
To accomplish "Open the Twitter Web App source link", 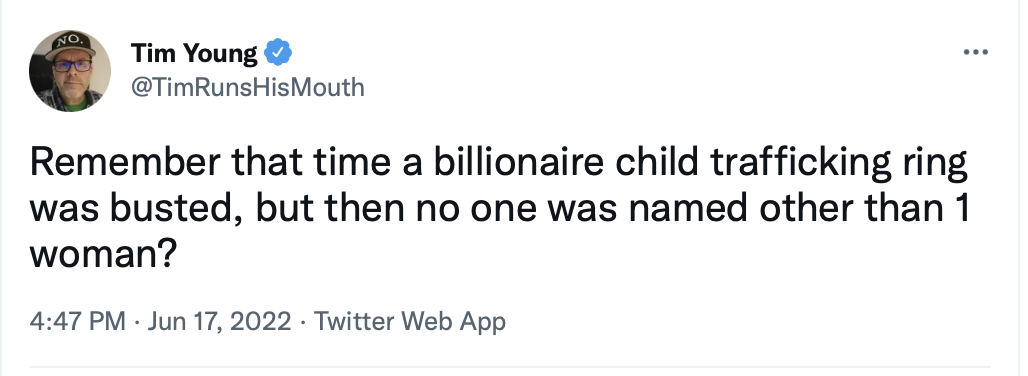I will (x=410, y=322).
